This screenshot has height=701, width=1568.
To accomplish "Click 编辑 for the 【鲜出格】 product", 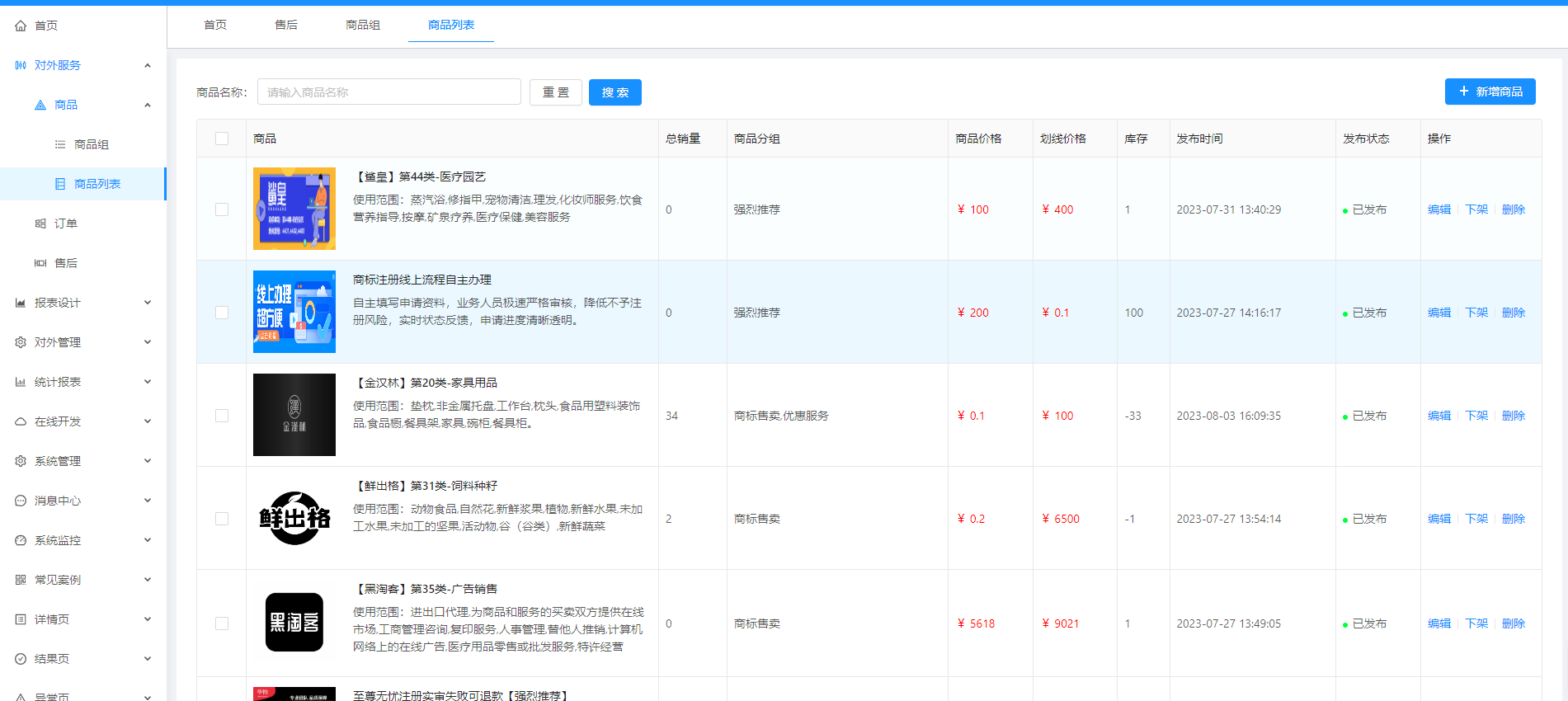I will [x=1439, y=519].
